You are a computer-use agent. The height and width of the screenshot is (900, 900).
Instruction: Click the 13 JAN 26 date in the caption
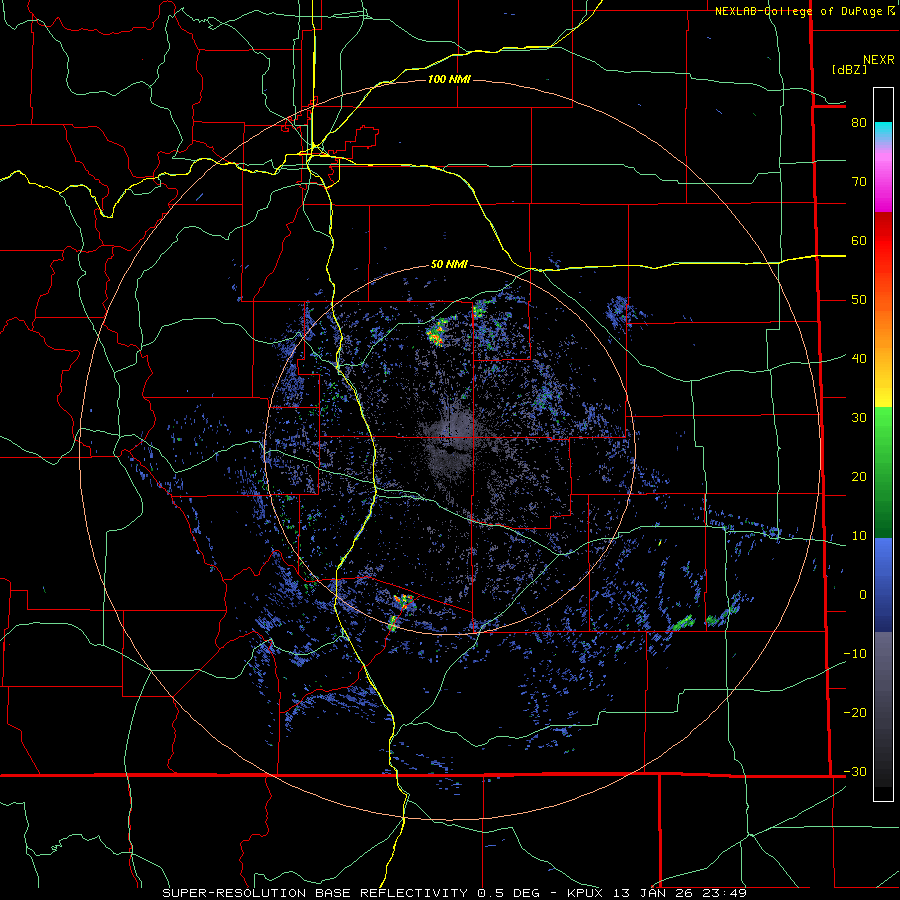point(652,893)
